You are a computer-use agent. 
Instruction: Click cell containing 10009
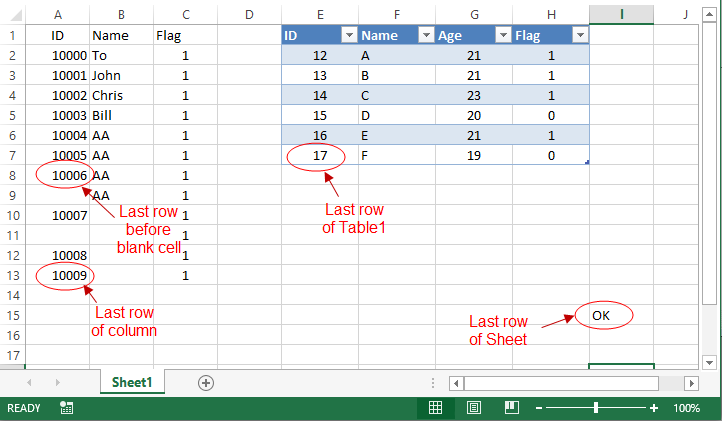coord(58,275)
